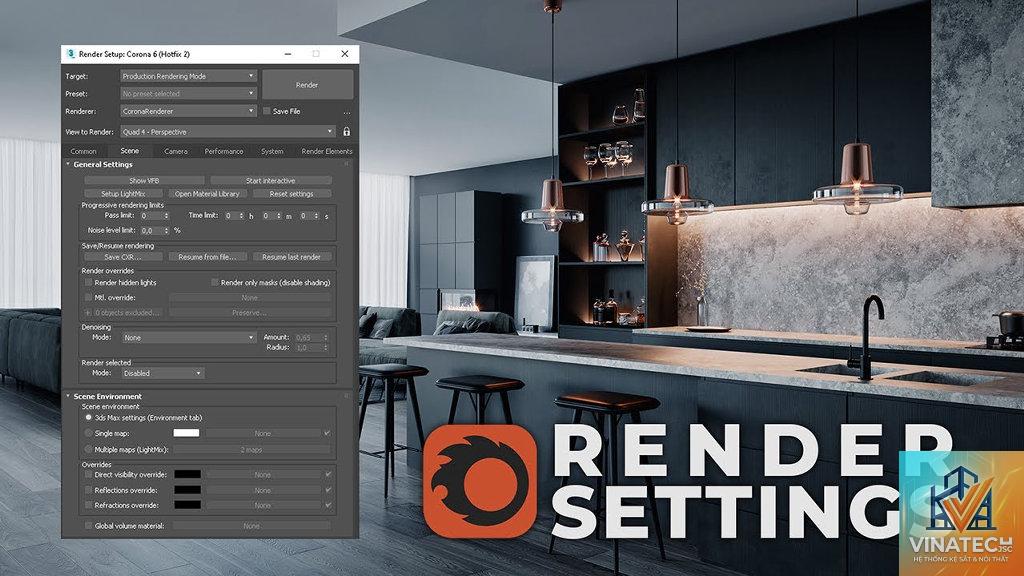Image resolution: width=1024 pixels, height=576 pixels.
Task: Open the Preset dropdown
Action: (x=188, y=94)
